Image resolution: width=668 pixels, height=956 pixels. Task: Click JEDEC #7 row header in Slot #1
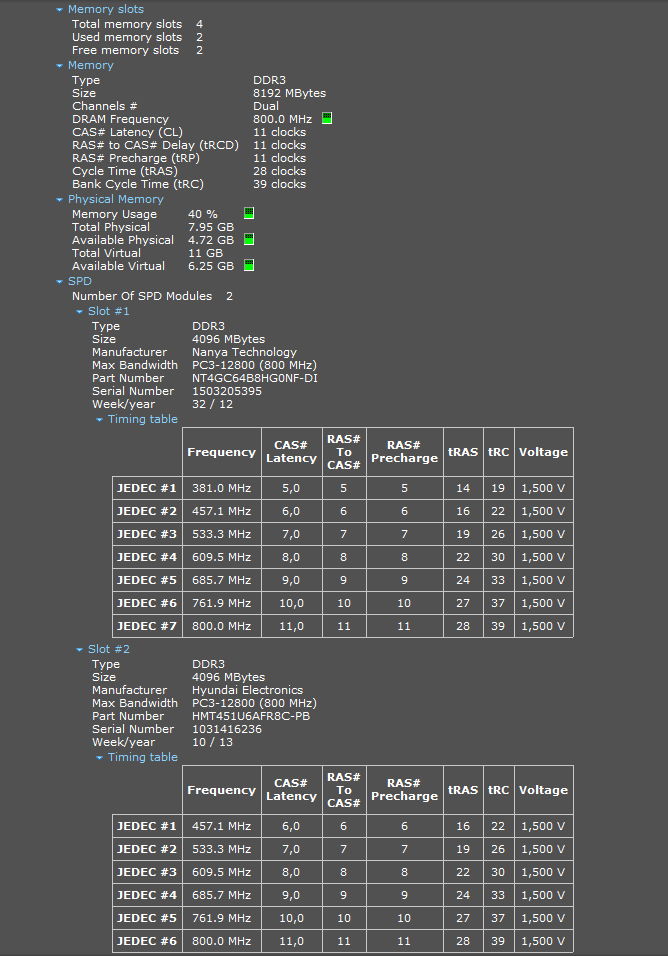point(147,626)
